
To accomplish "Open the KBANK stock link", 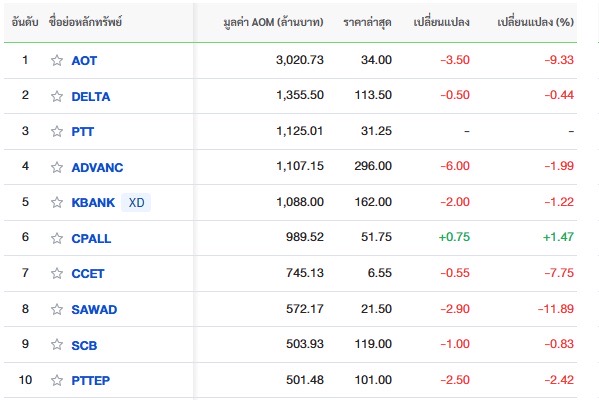I will (x=93, y=202).
